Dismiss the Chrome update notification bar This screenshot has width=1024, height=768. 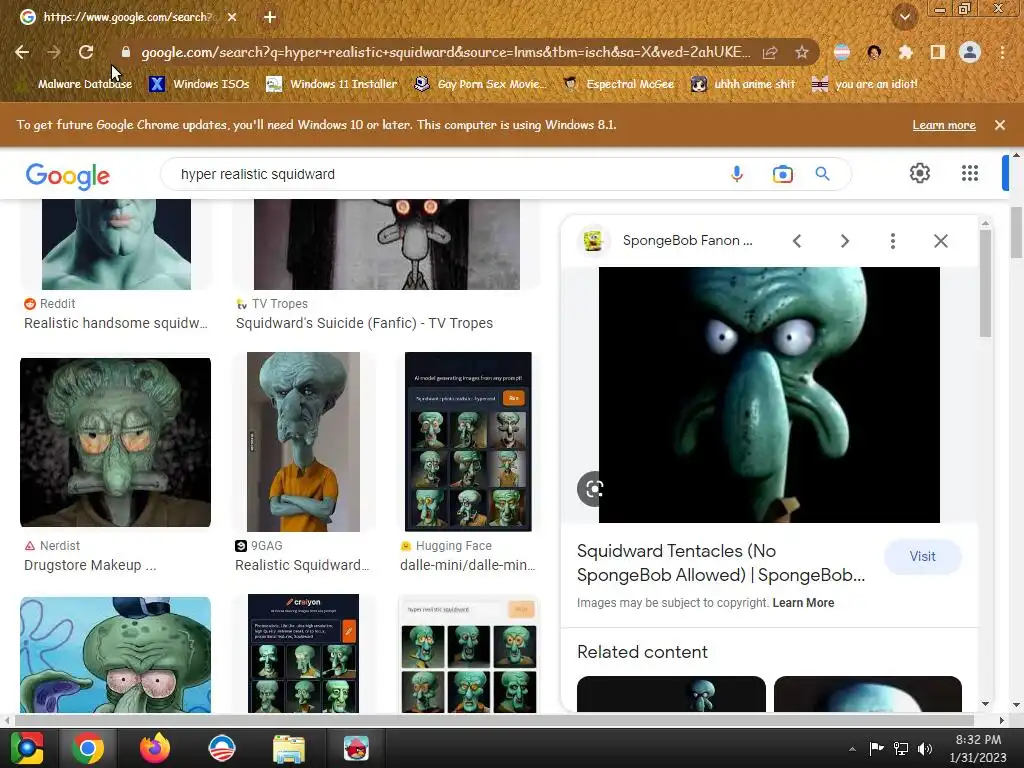1000,125
